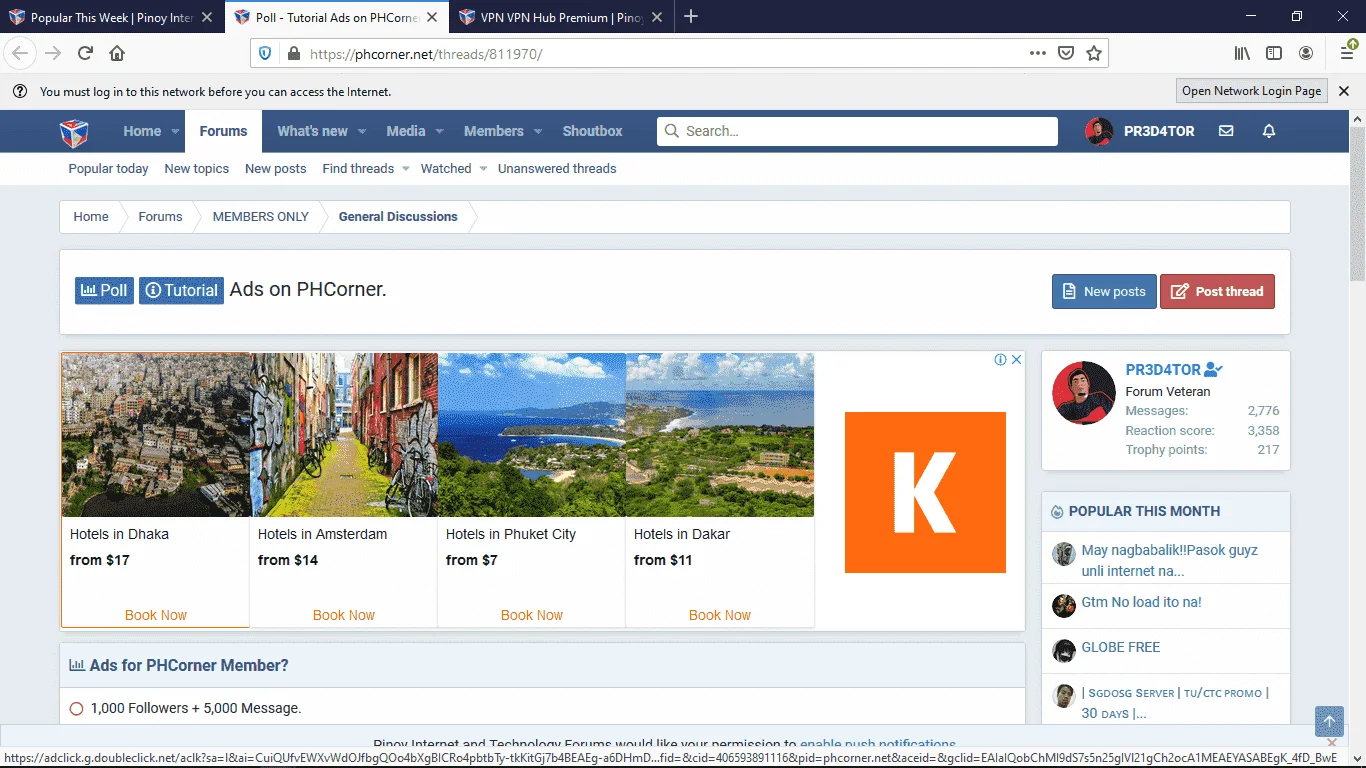Viewport: 1366px width, 768px height.
Task: Open New posts sub-nav link
Action: pos(276,169)
